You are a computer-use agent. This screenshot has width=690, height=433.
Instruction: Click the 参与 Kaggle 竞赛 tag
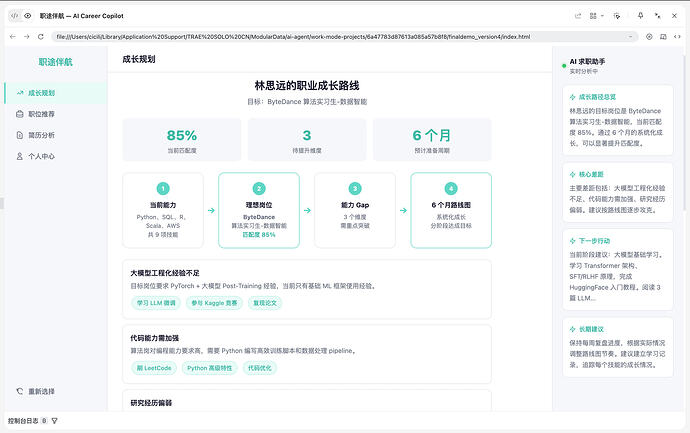[214, 303]
